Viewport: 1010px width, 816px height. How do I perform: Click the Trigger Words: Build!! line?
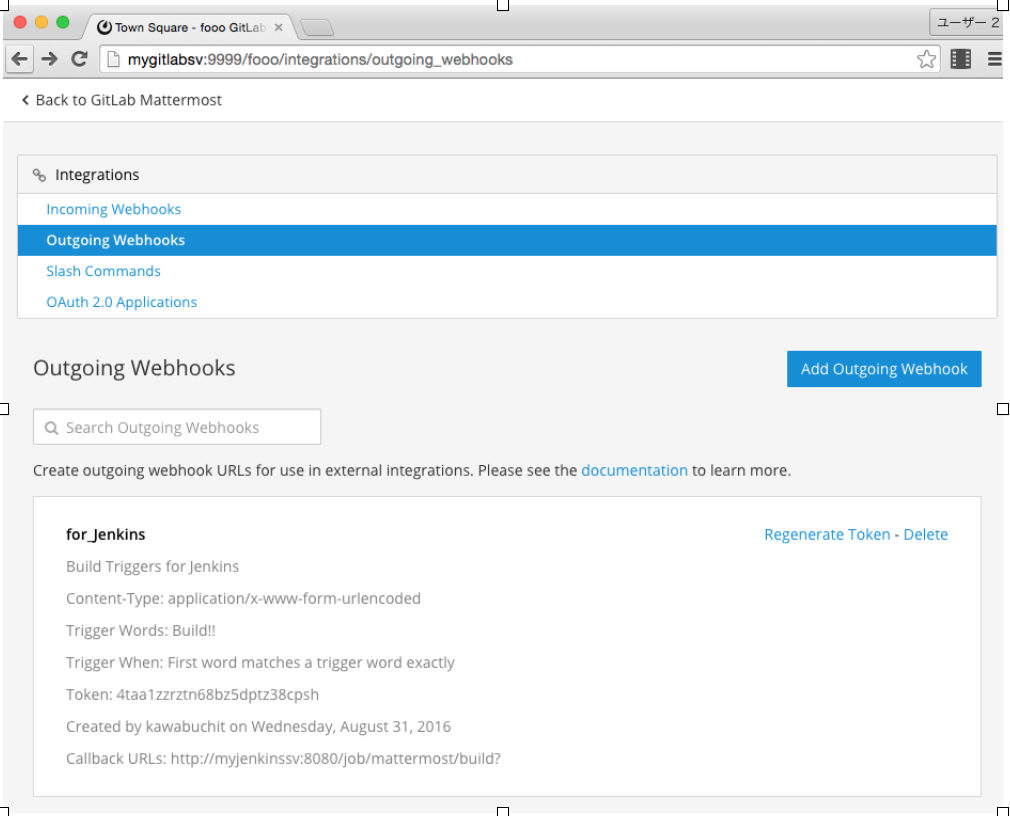(x=141, y=631)
